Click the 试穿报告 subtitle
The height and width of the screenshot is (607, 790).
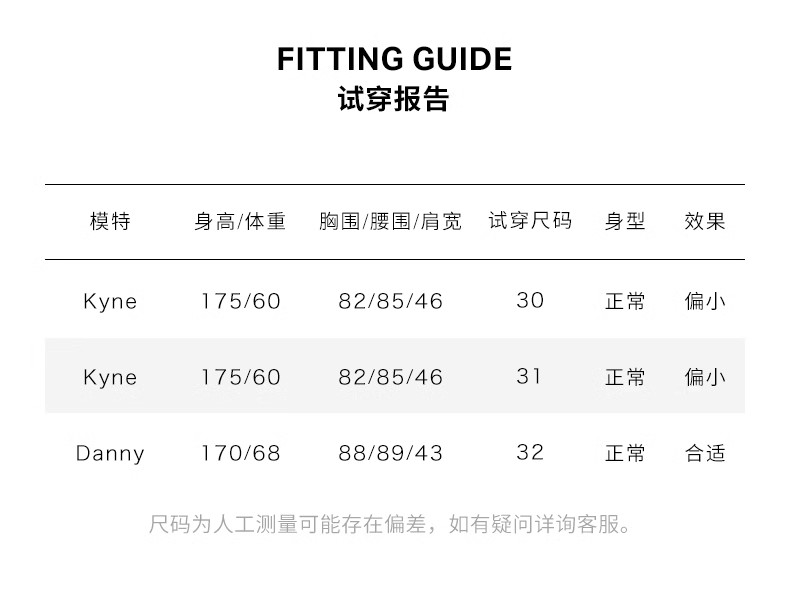click(x=394, y=101)
